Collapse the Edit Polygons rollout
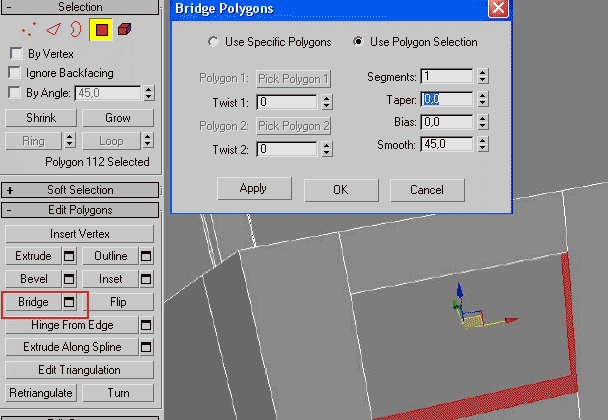608x420 pixels. tap(80, 210)
